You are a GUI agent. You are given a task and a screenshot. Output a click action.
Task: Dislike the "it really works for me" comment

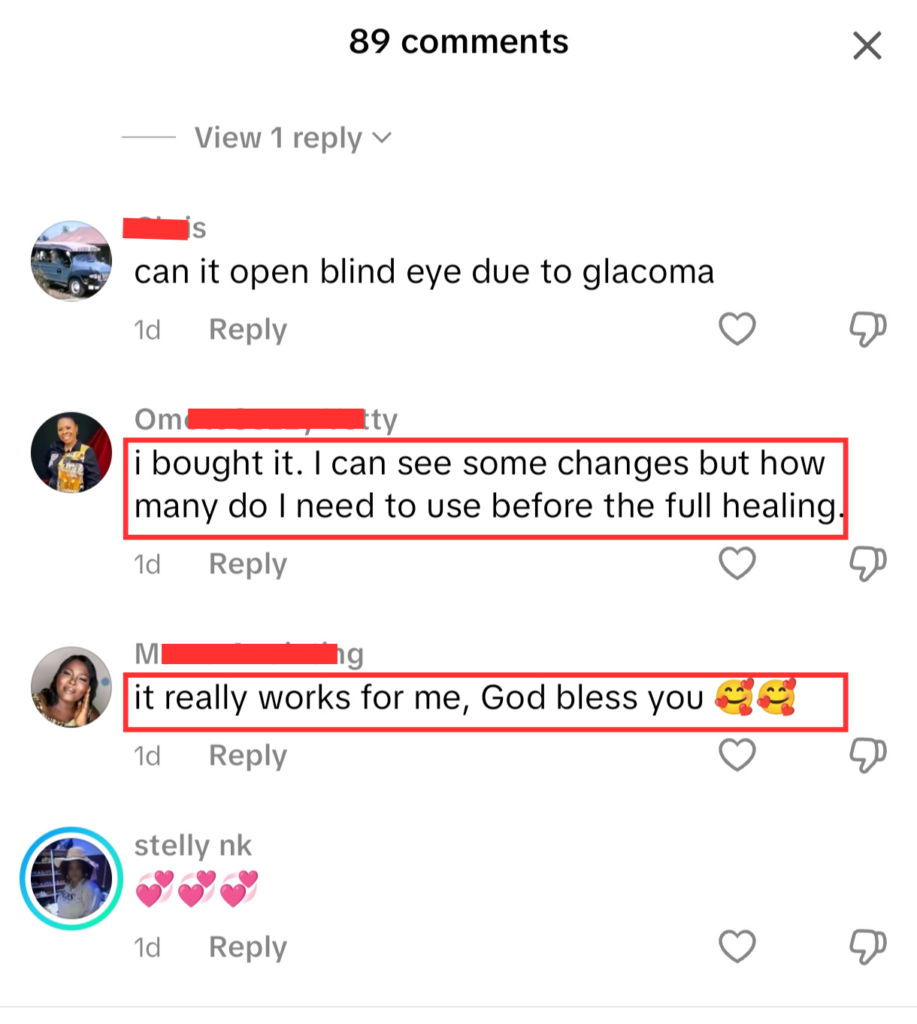tap(867, 756)
